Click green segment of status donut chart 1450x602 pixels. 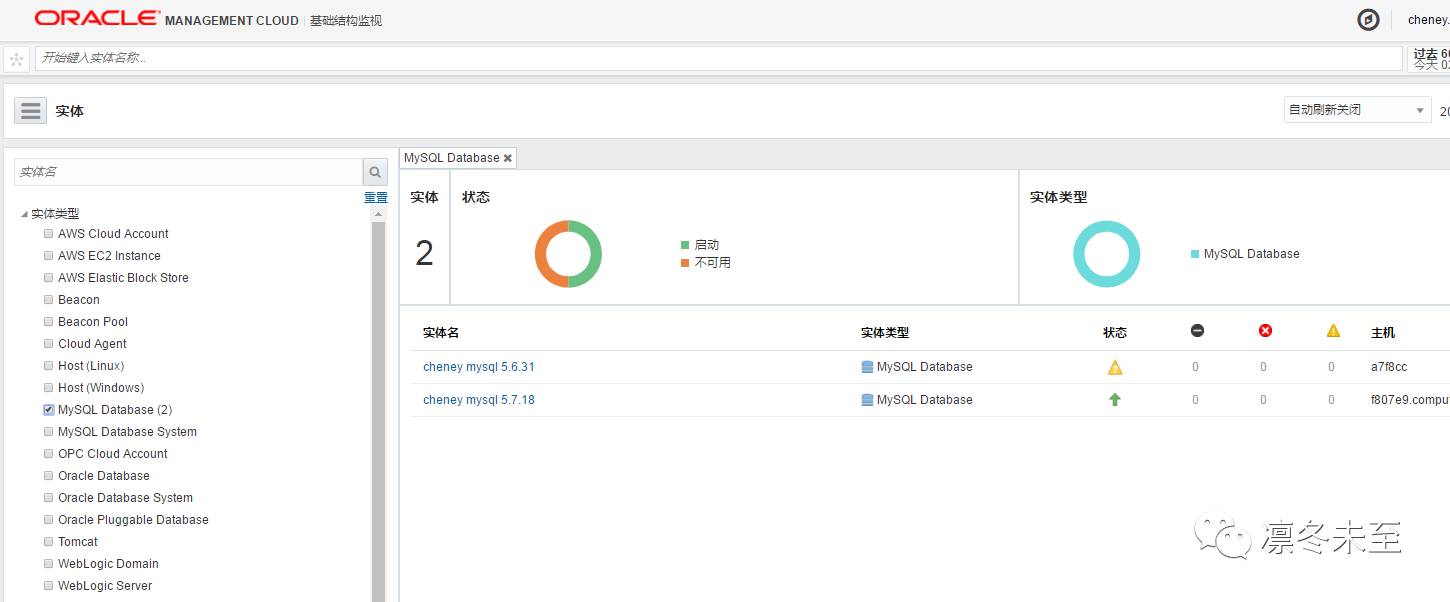point(596,254)
